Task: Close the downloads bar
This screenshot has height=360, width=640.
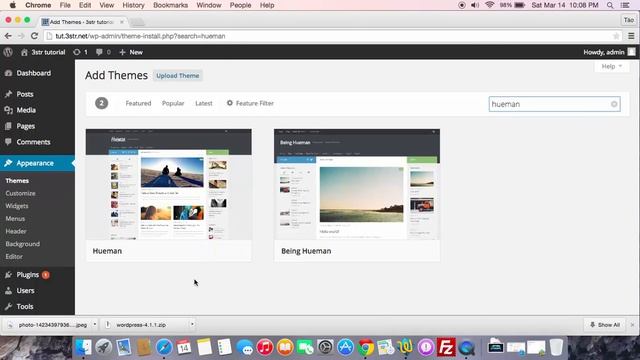Action: point(632,325)
